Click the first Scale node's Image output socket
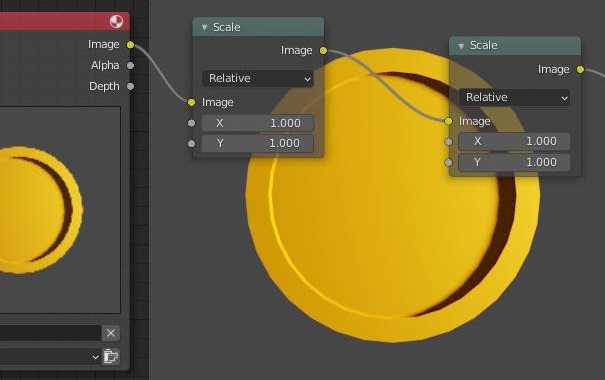The height and width of the screenshot is (380, 605). (323, 51)
